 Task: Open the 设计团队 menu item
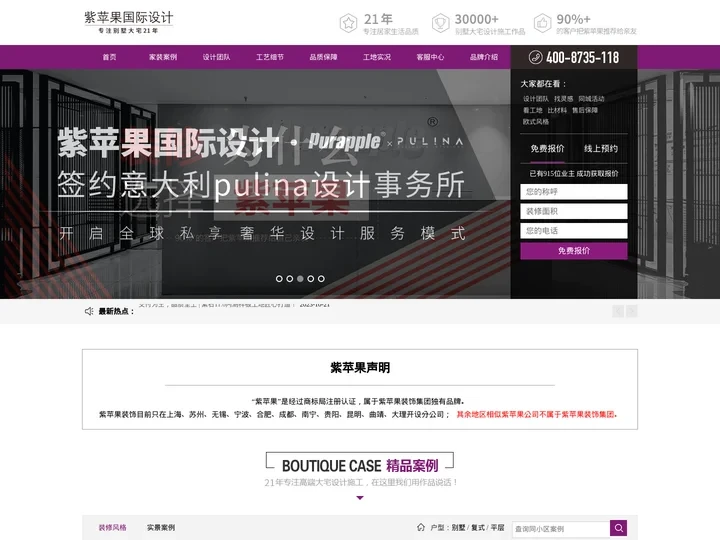tap(216, 57)
